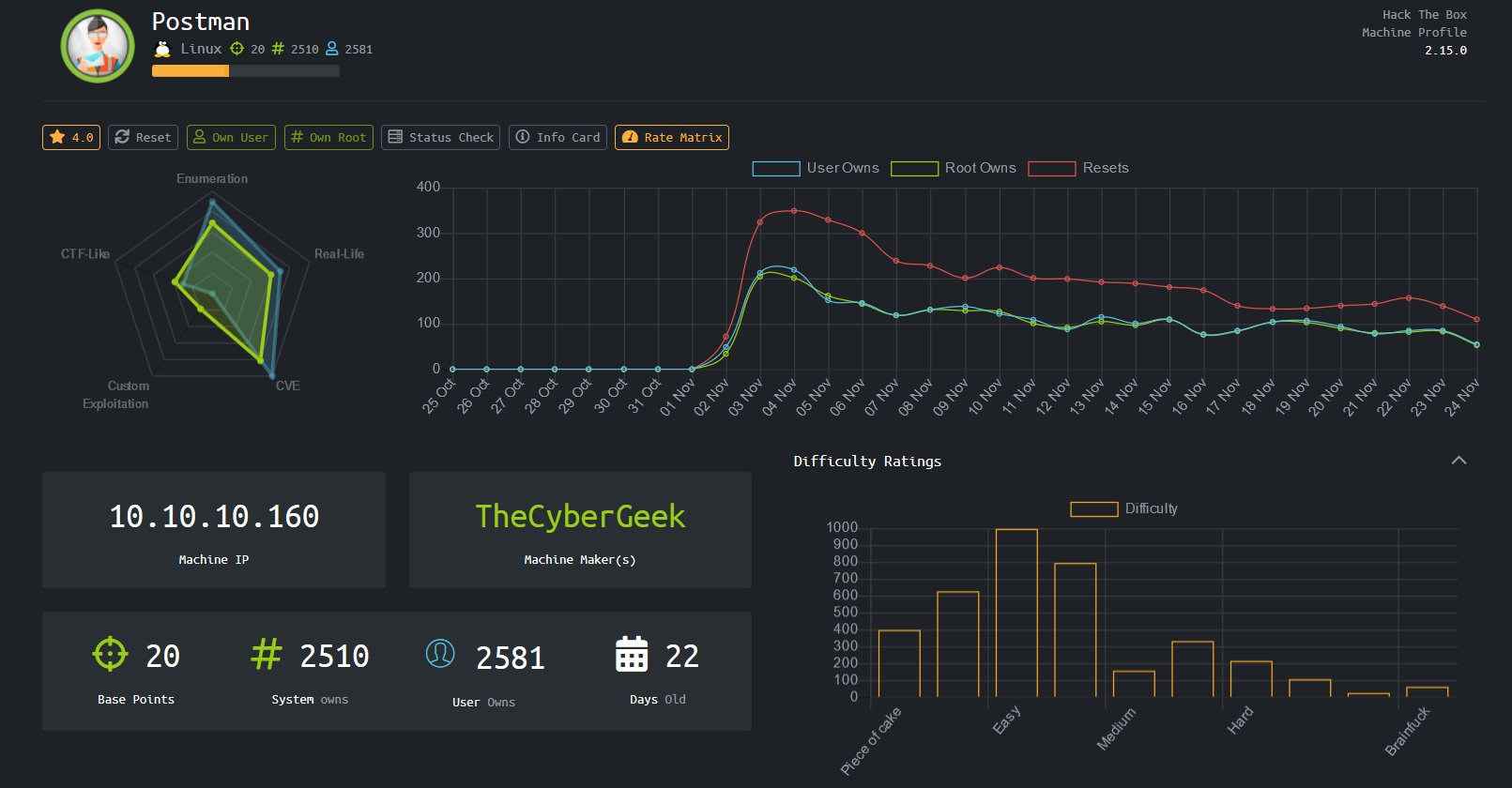The image size is (1512, 788).
Task: Click the 2510 System owns value
Action: point(334,656)
